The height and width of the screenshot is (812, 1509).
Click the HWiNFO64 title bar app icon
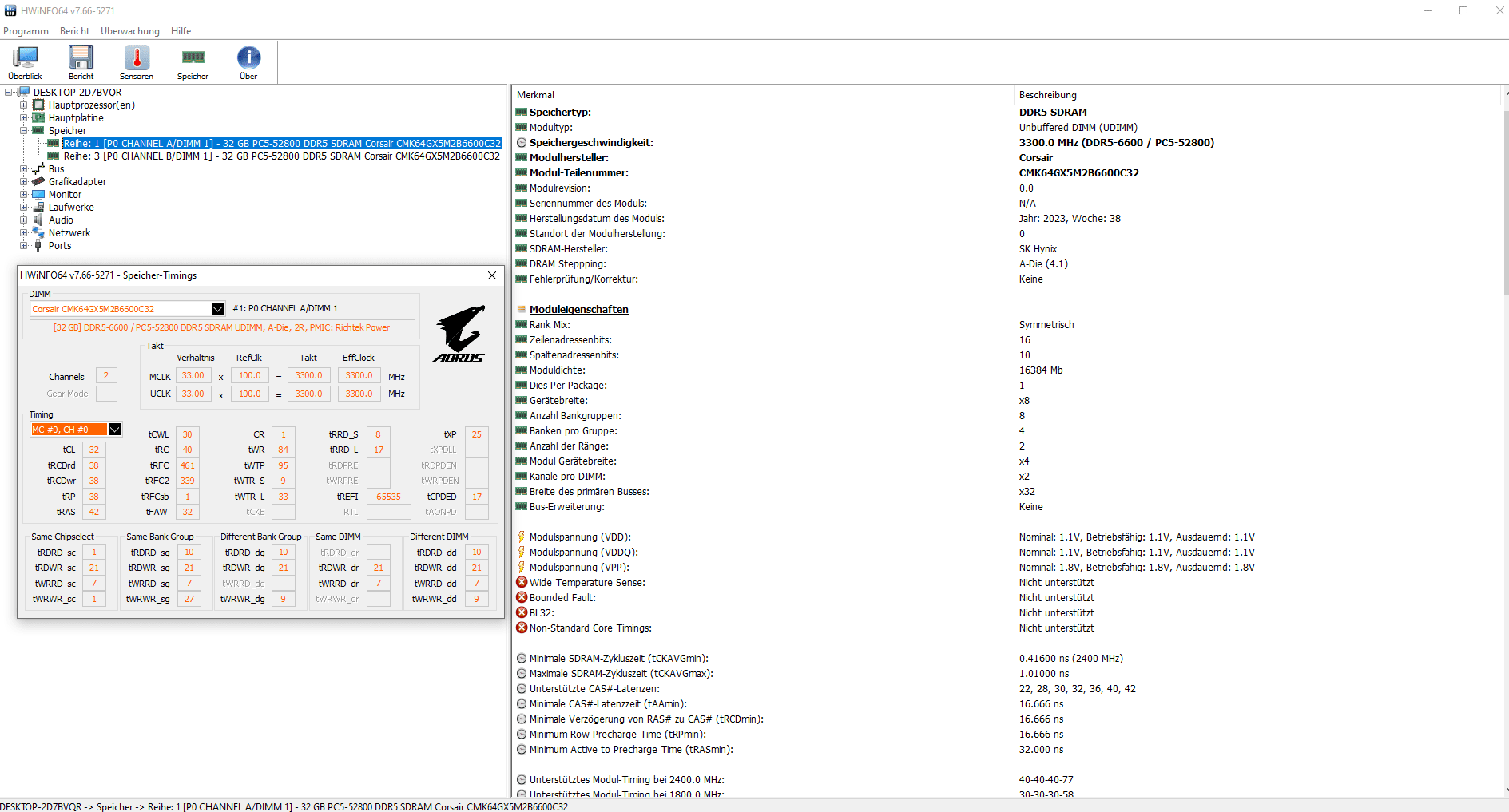(x=10, y=10)
